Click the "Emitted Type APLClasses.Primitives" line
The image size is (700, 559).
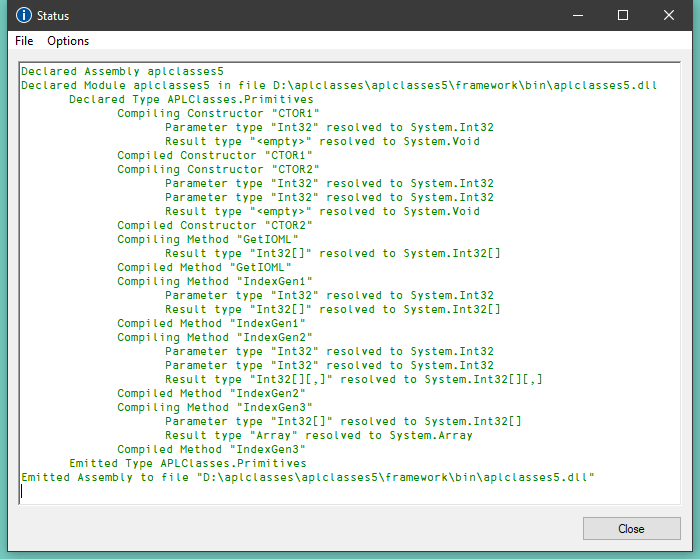(x=187, y=464)
